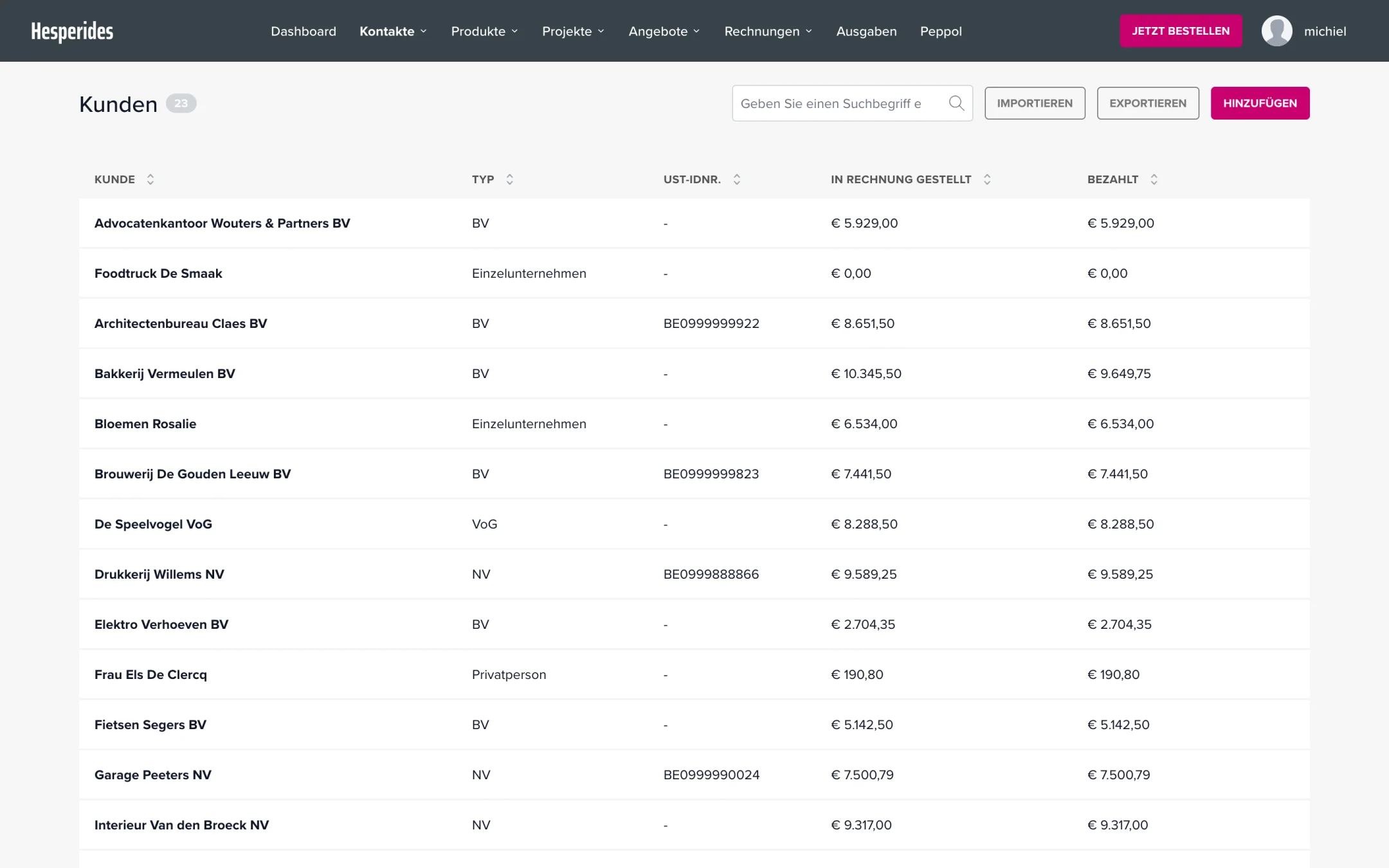Click the 23 customer count badge
This screenshot has width=1389, height=868.
[181, 103]
